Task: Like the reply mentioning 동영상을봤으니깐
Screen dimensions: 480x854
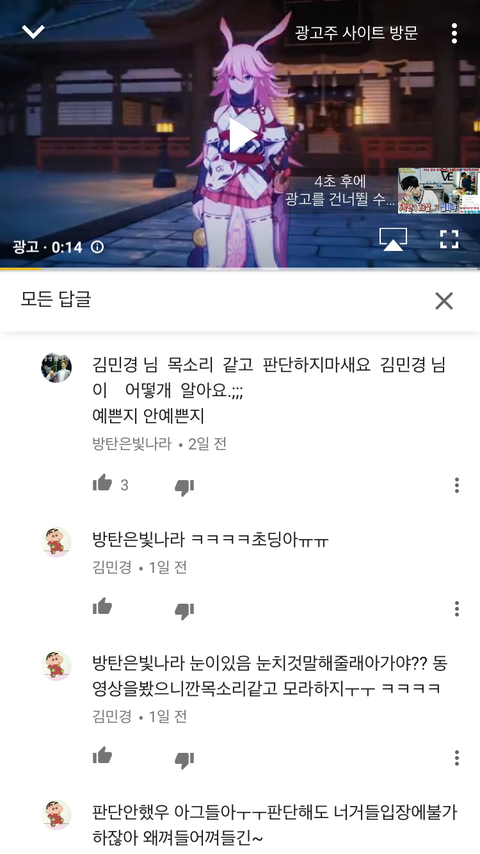Action: [102, 755]
